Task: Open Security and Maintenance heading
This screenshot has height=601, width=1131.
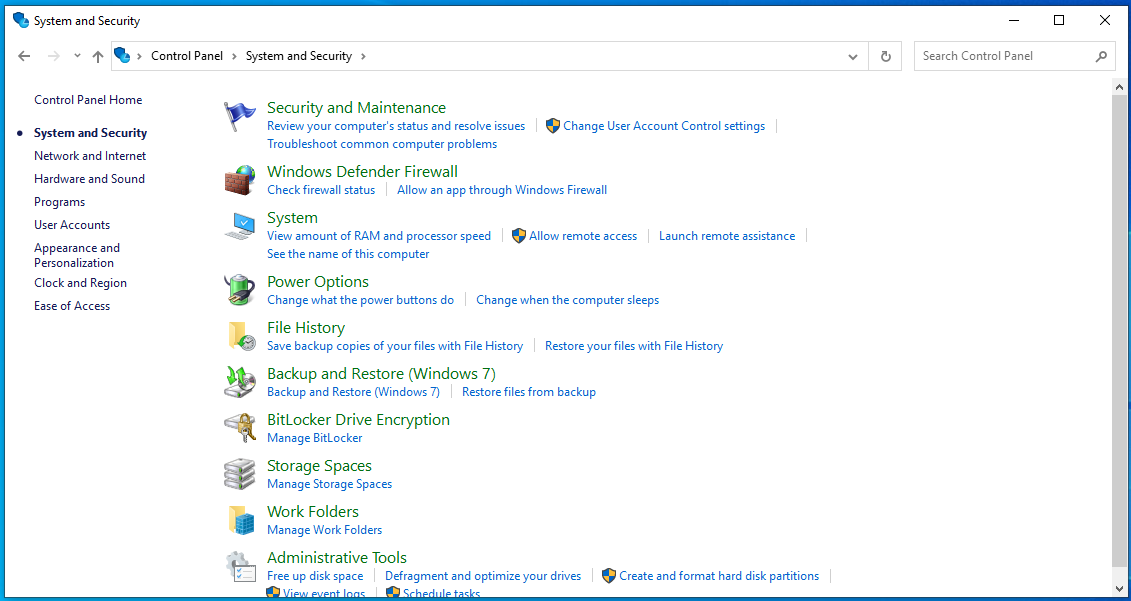Action: point(356,108)
